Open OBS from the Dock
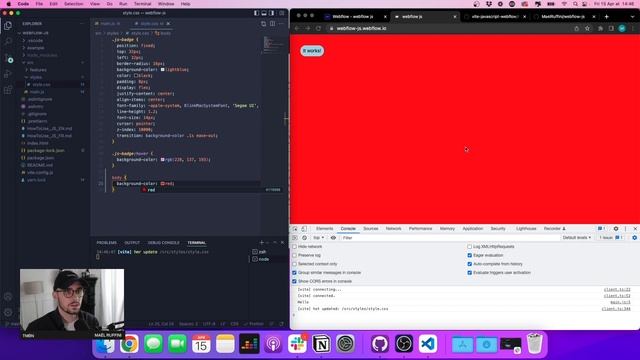Screen dimensions: 640x360 (404, 344)
